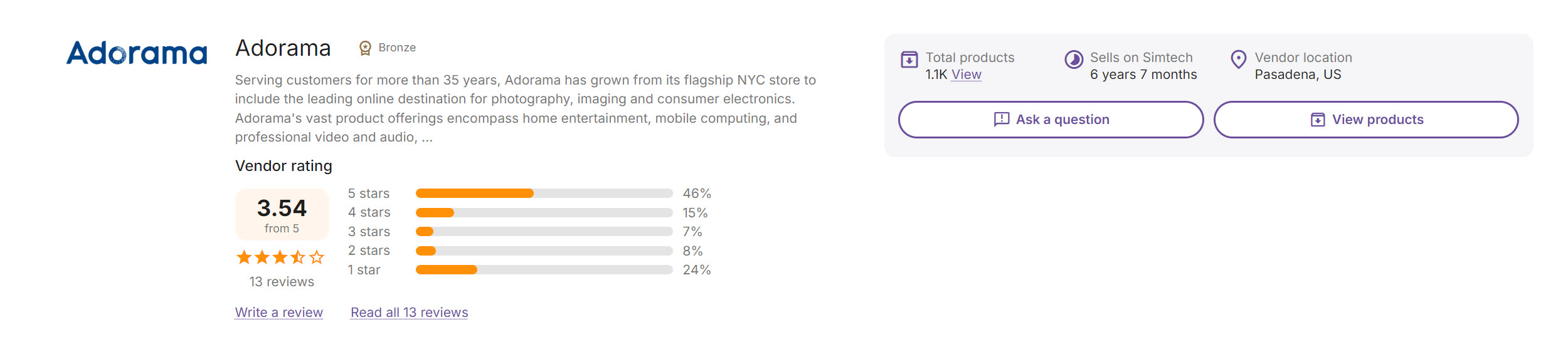Viewport: 1568px width, 352px height.
Task: Click the Adorama vendor name heading
Action: point(283,48)
